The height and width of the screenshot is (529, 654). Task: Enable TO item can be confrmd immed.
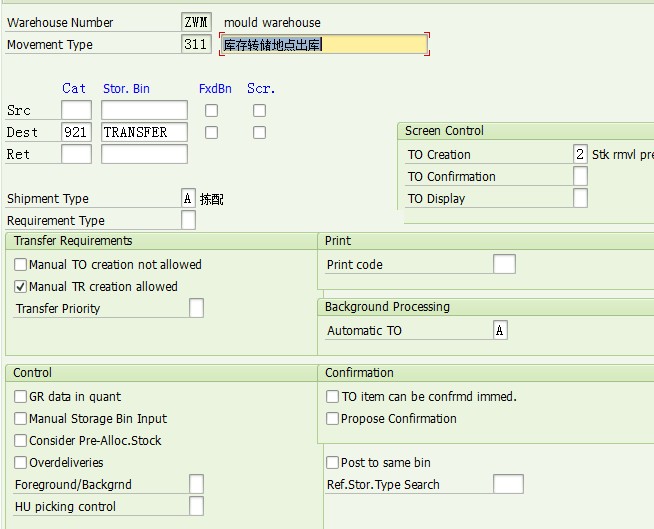click(333, 397)
